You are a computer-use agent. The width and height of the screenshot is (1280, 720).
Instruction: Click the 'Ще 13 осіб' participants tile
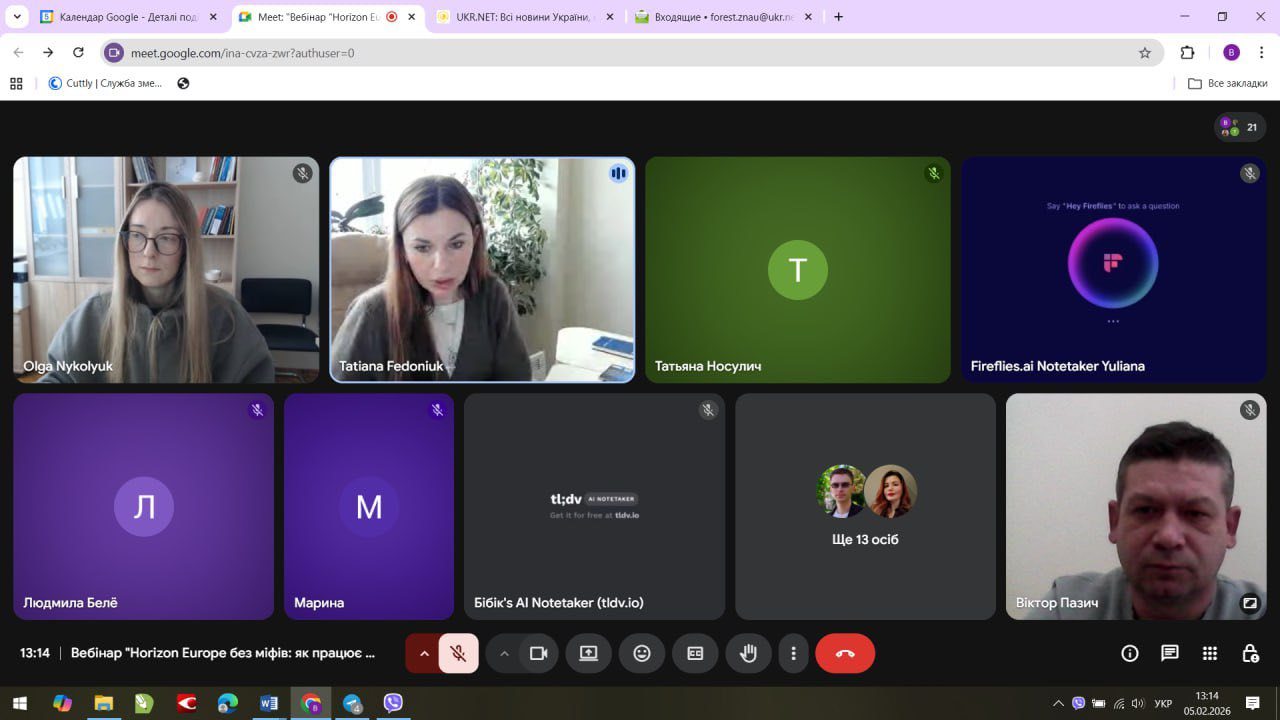[865, 506]
